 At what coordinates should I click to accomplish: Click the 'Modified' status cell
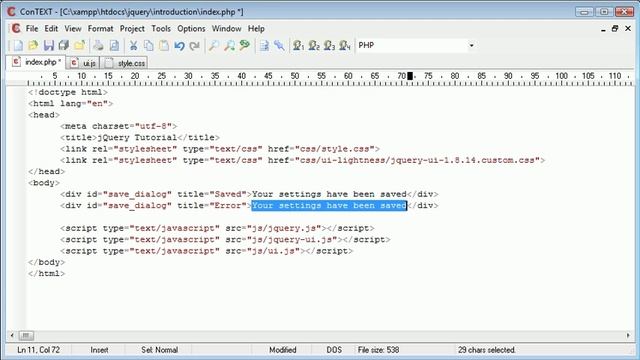pos(282,350)
